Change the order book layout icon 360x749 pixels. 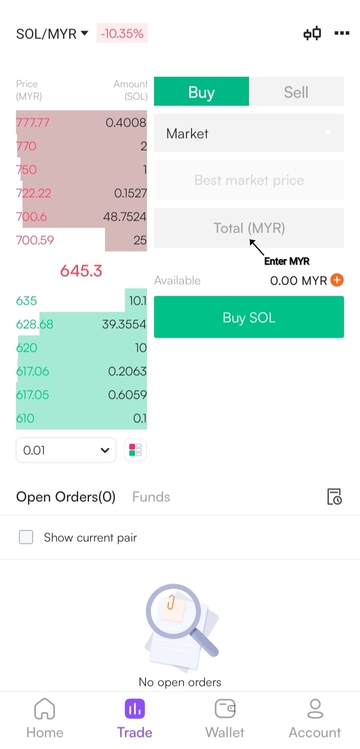[x=135, y=450]
